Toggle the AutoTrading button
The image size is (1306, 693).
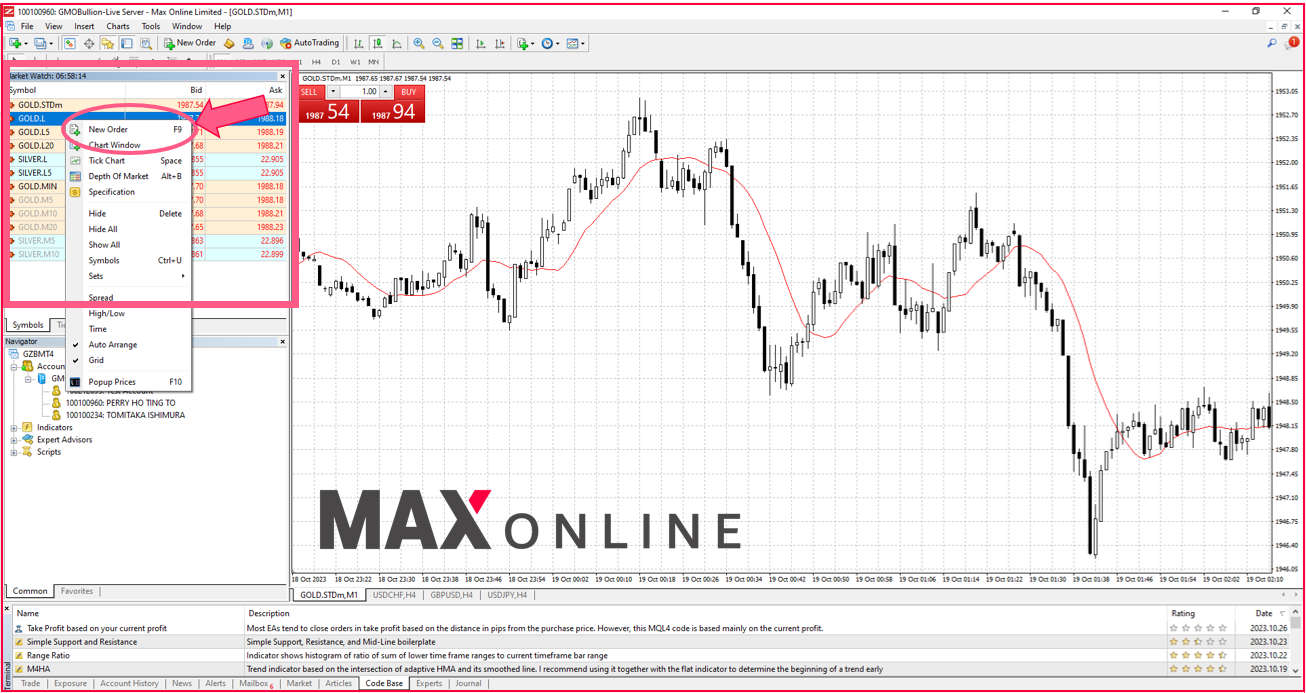click(x=310, y=43)
